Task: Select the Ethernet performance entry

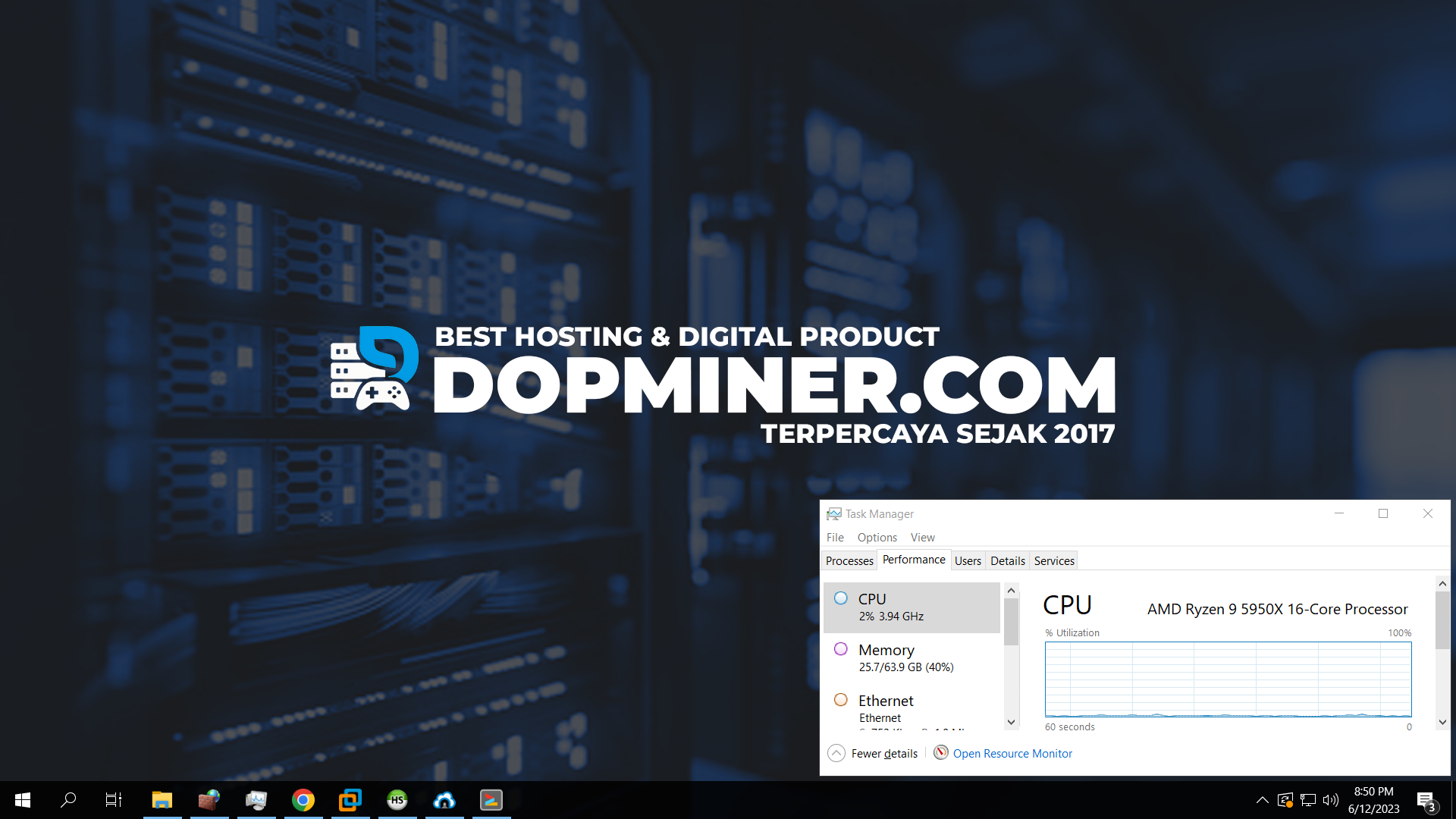Action: click(x=912, y=708)
